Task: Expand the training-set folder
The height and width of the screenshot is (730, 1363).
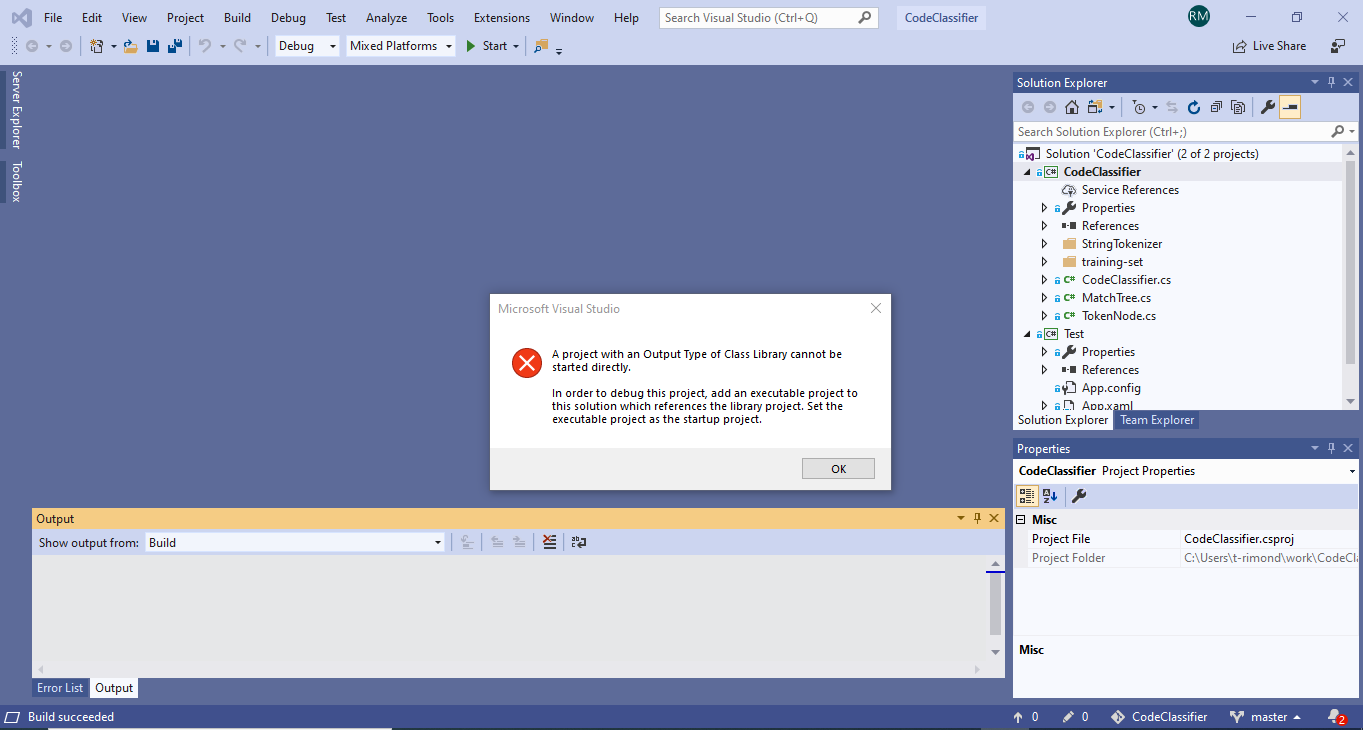Action: 1044,262
